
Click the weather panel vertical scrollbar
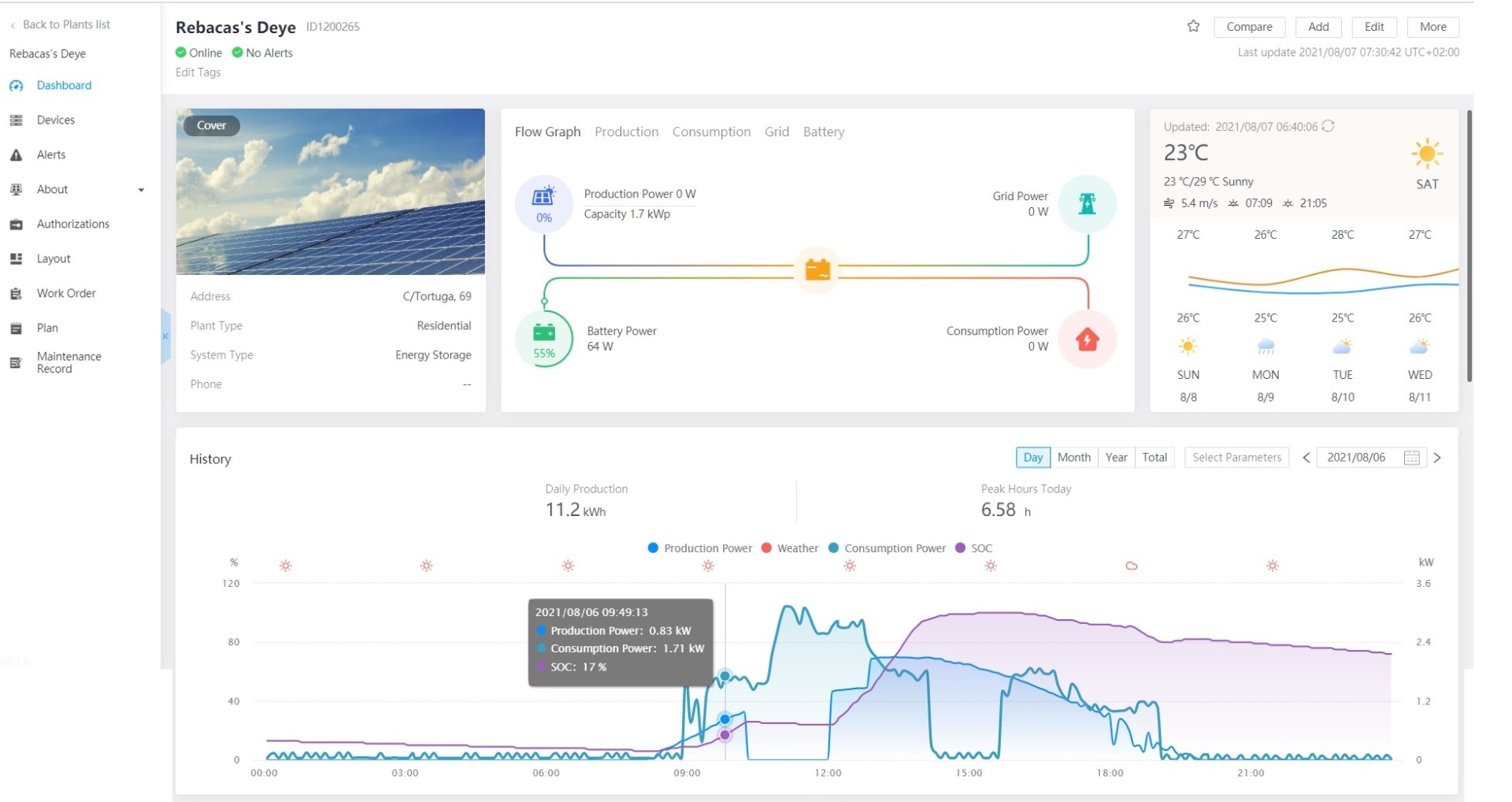[1469, 246]
